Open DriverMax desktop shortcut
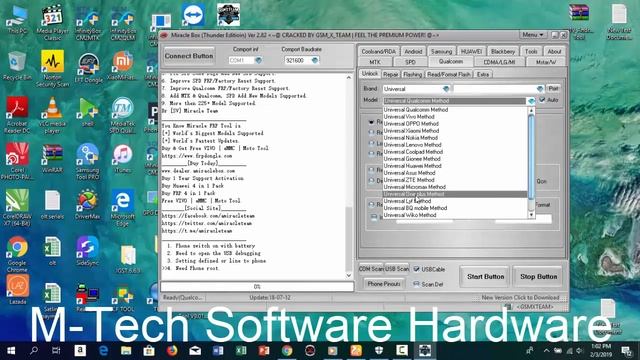 click(87, 205)
